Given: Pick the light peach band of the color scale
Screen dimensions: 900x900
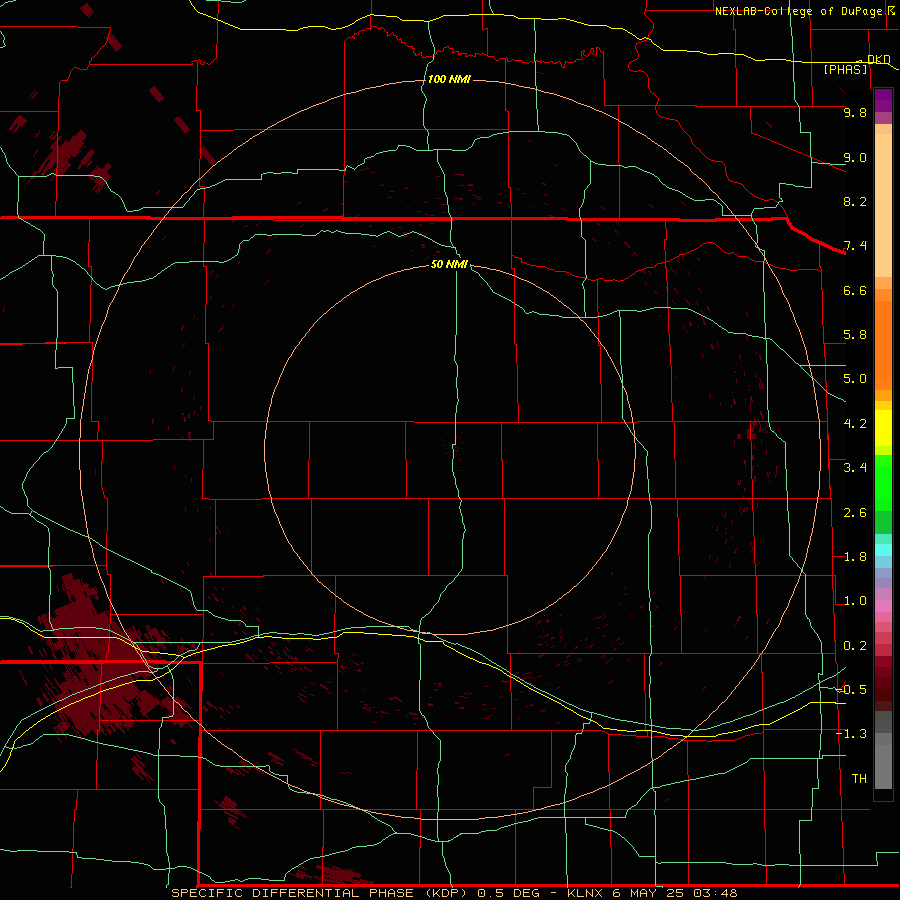Looking at the screenshot, I should click(883, 205).
